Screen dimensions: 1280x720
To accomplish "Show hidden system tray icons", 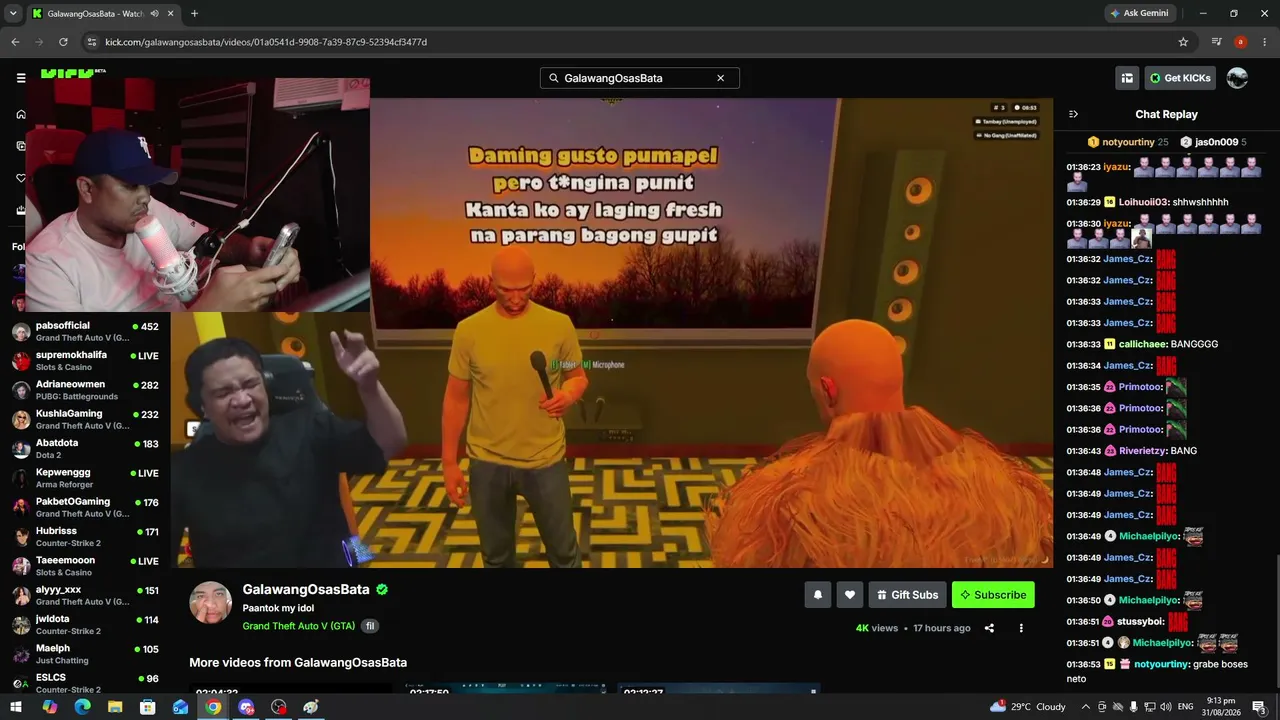I will (1085, 707).
